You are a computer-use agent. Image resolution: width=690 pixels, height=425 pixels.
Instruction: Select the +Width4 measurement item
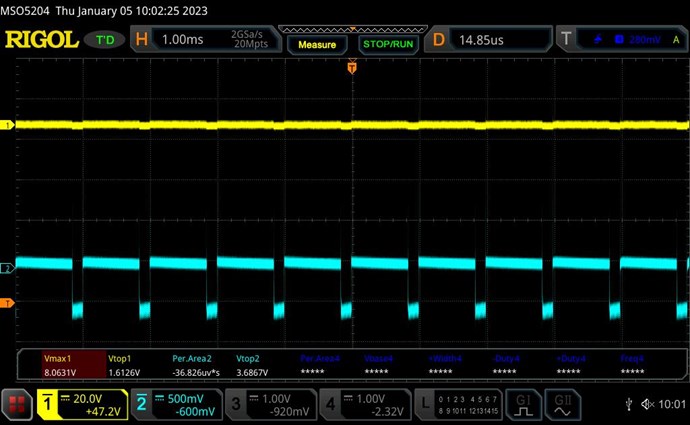click(x=444, y=365)
